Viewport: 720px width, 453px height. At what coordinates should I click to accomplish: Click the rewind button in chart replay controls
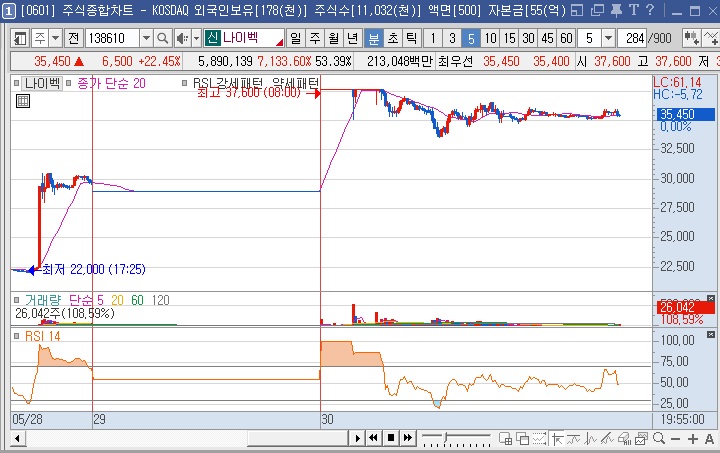click(373, 438)
